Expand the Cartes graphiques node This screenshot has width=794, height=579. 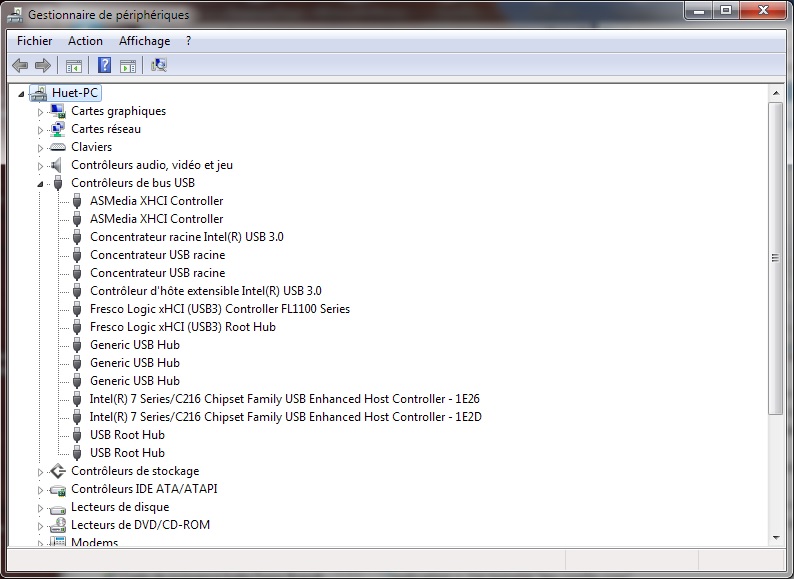pos(41,112)
